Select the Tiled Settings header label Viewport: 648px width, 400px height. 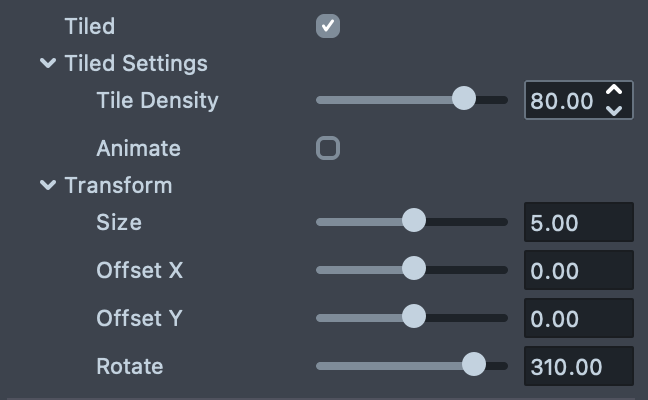coord(136,64)
